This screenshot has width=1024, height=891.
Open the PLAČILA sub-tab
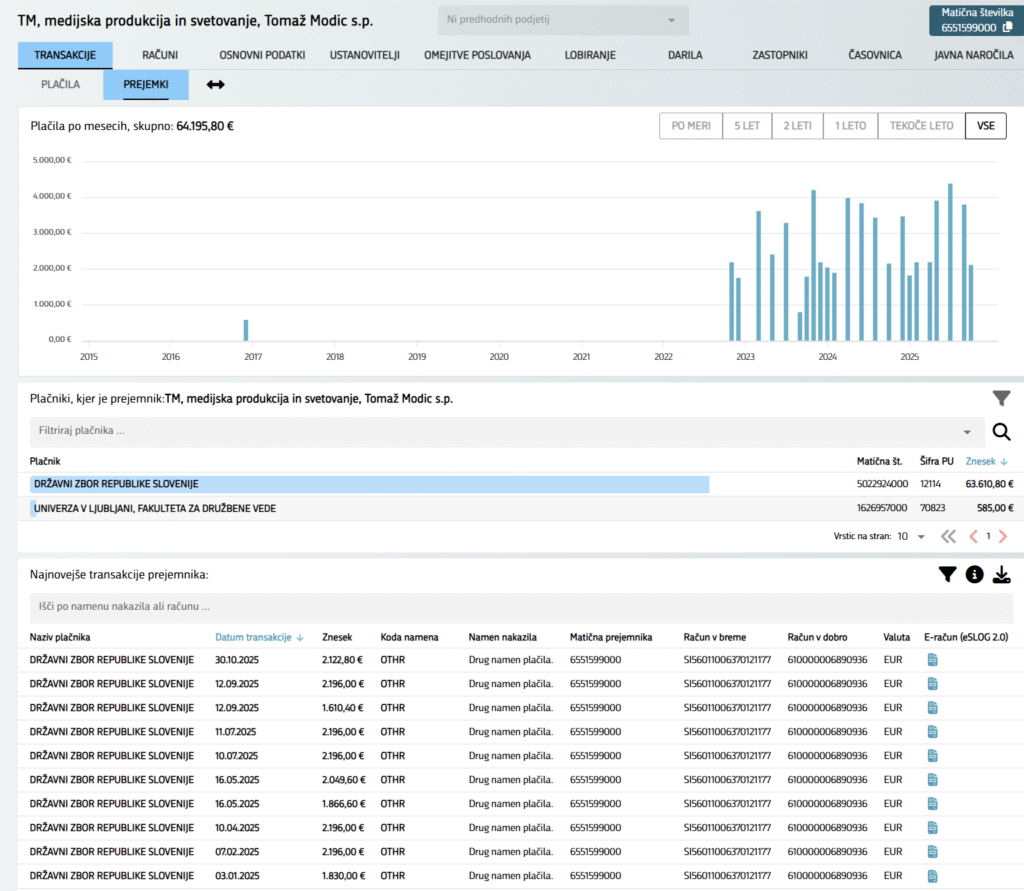[60, 85]
